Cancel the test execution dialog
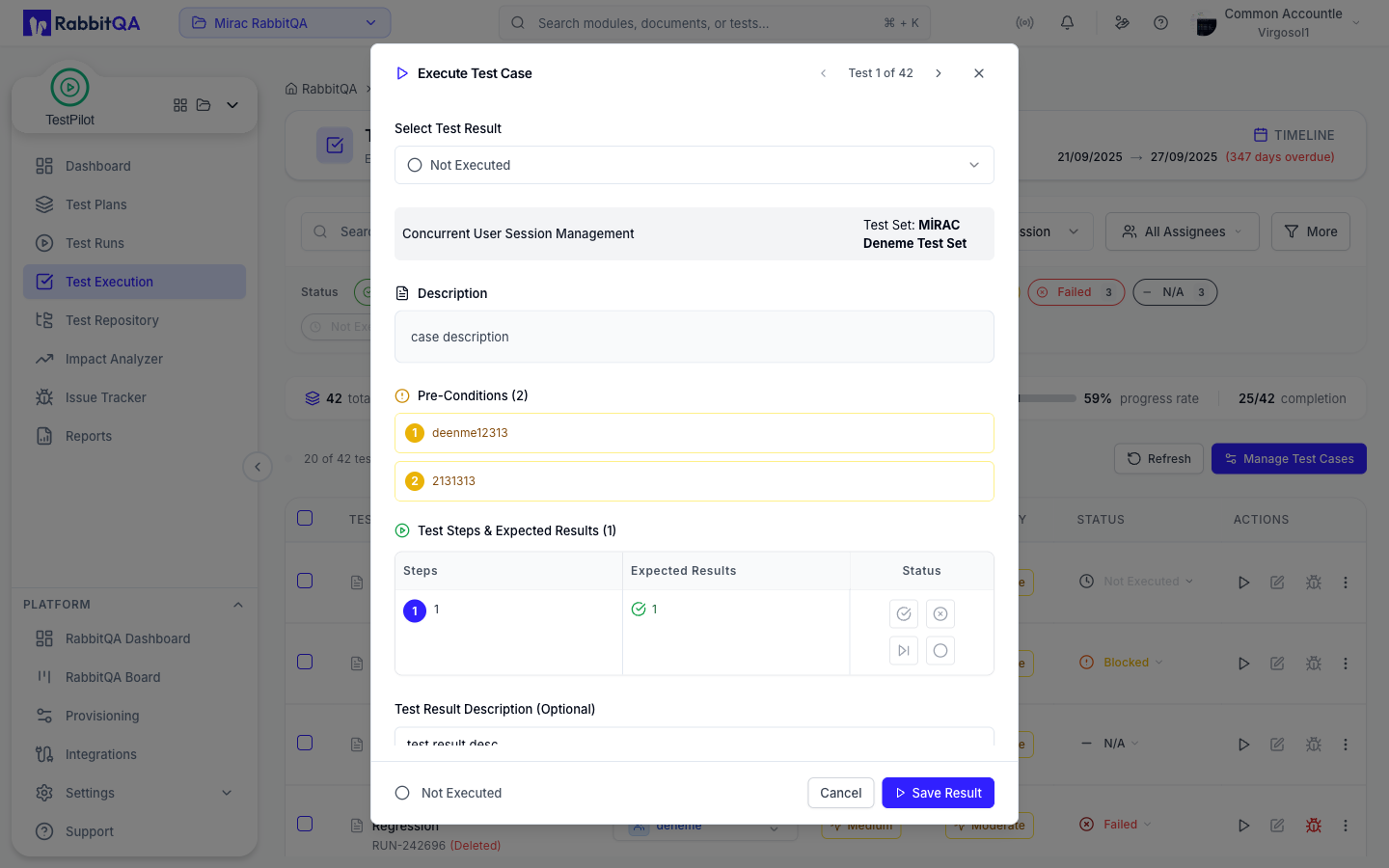 coord(841,793)
